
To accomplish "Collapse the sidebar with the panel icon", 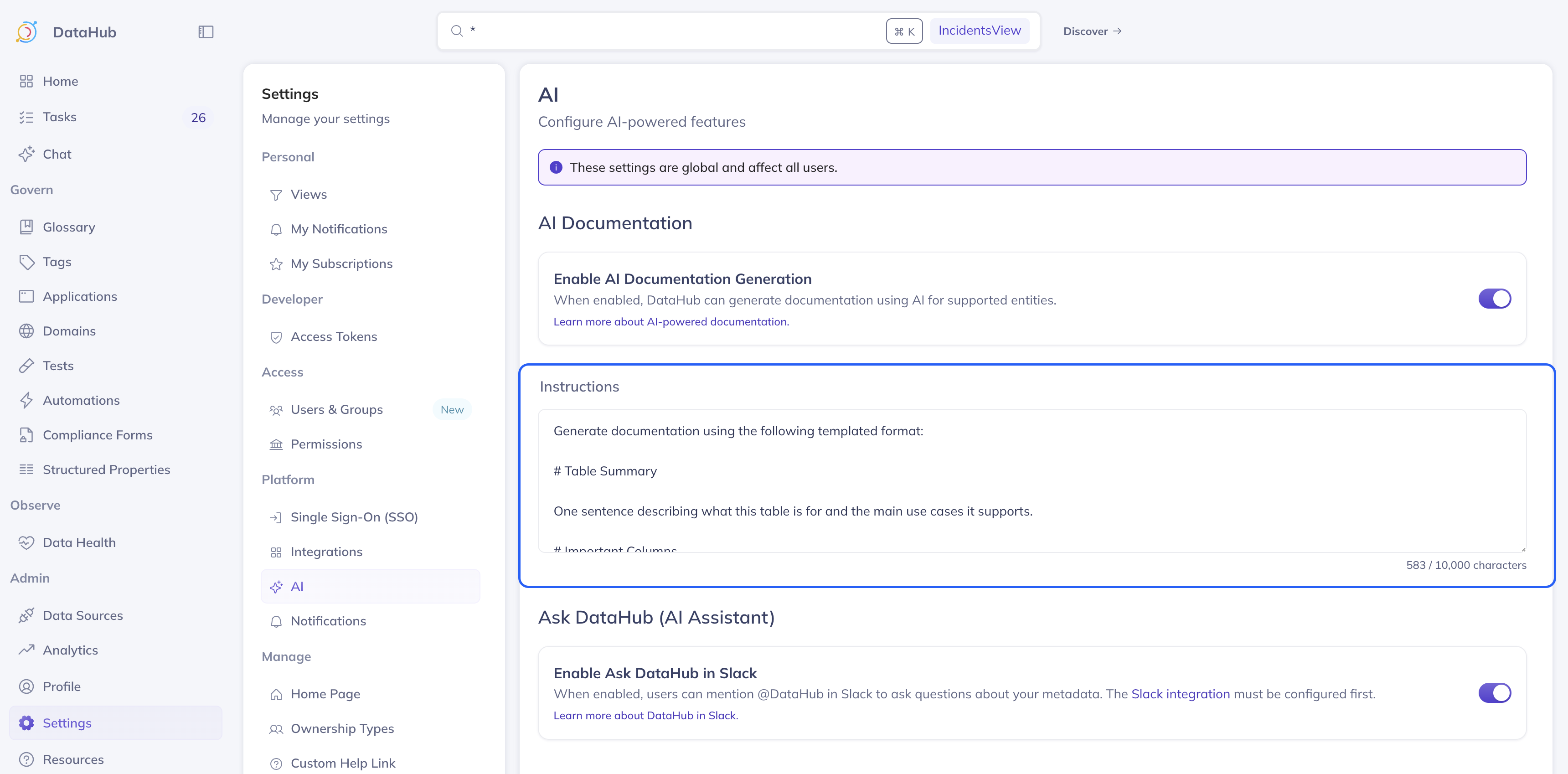I will click(x=206, y=31).
